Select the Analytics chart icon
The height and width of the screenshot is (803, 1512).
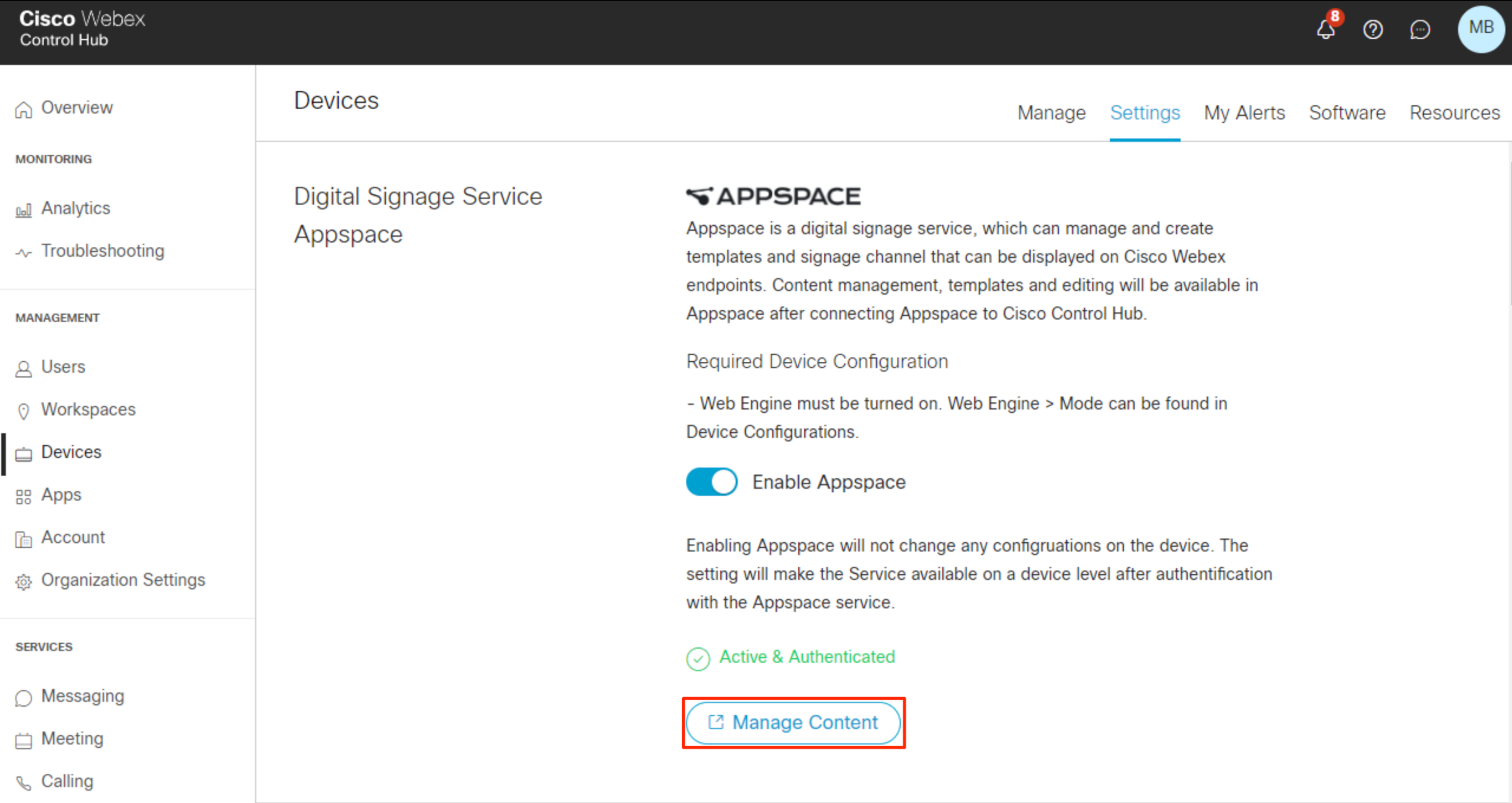[24, 210]
